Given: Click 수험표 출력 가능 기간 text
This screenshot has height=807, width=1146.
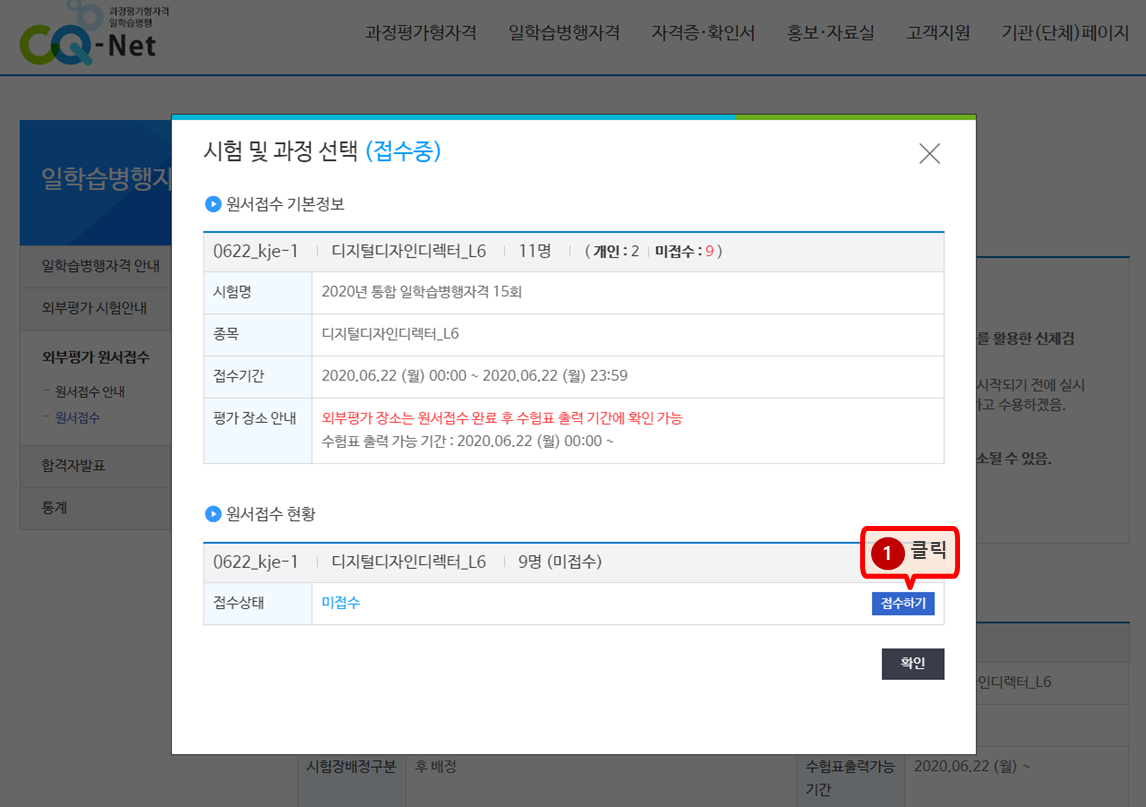Looking at the screenshot, I should click(x=468, y=442).
